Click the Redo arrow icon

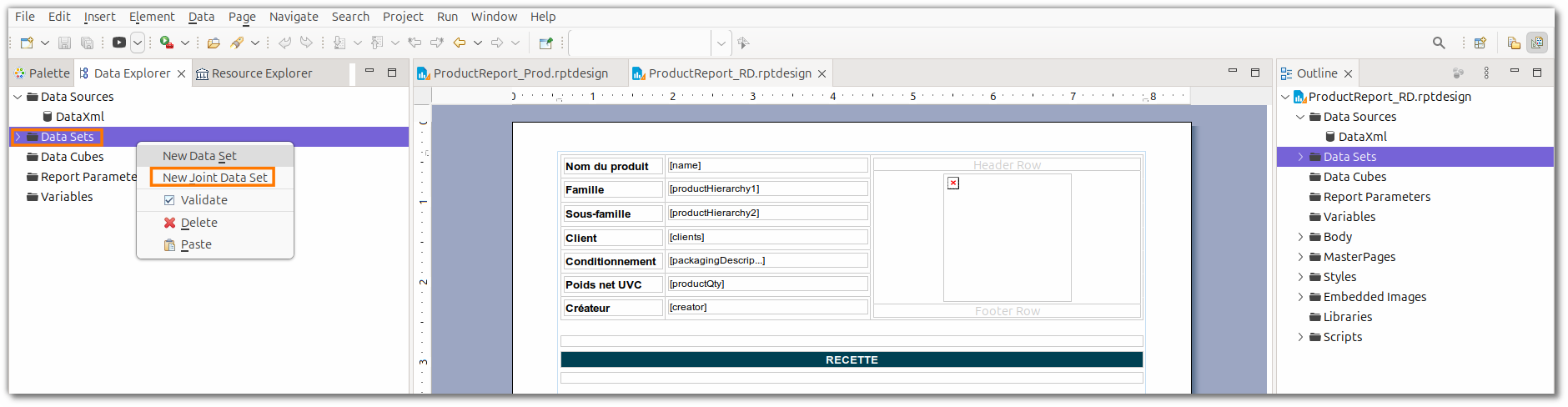click(x=306, y=43)
